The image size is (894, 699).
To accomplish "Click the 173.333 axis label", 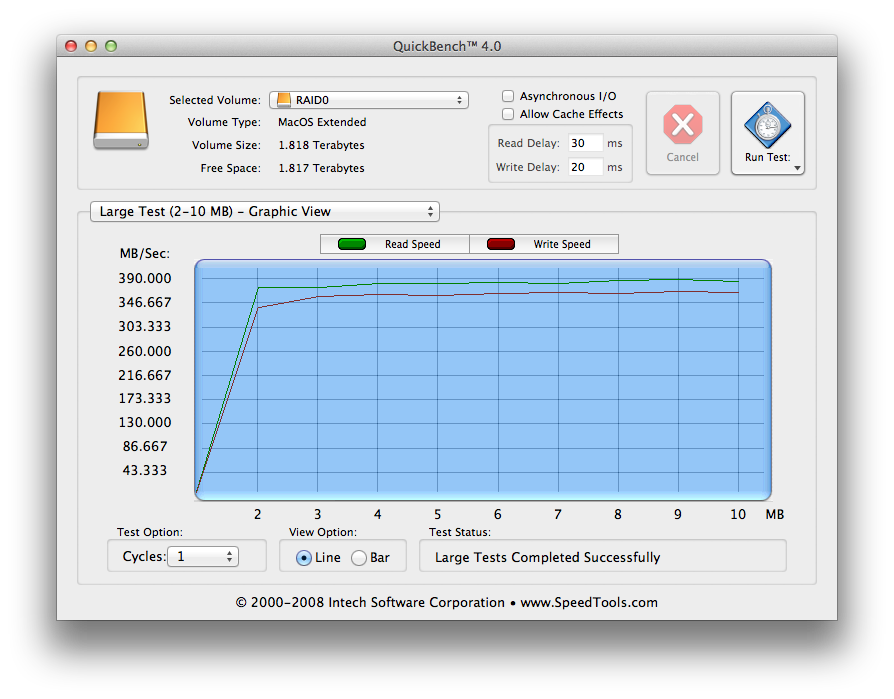I will coord(145,398).
